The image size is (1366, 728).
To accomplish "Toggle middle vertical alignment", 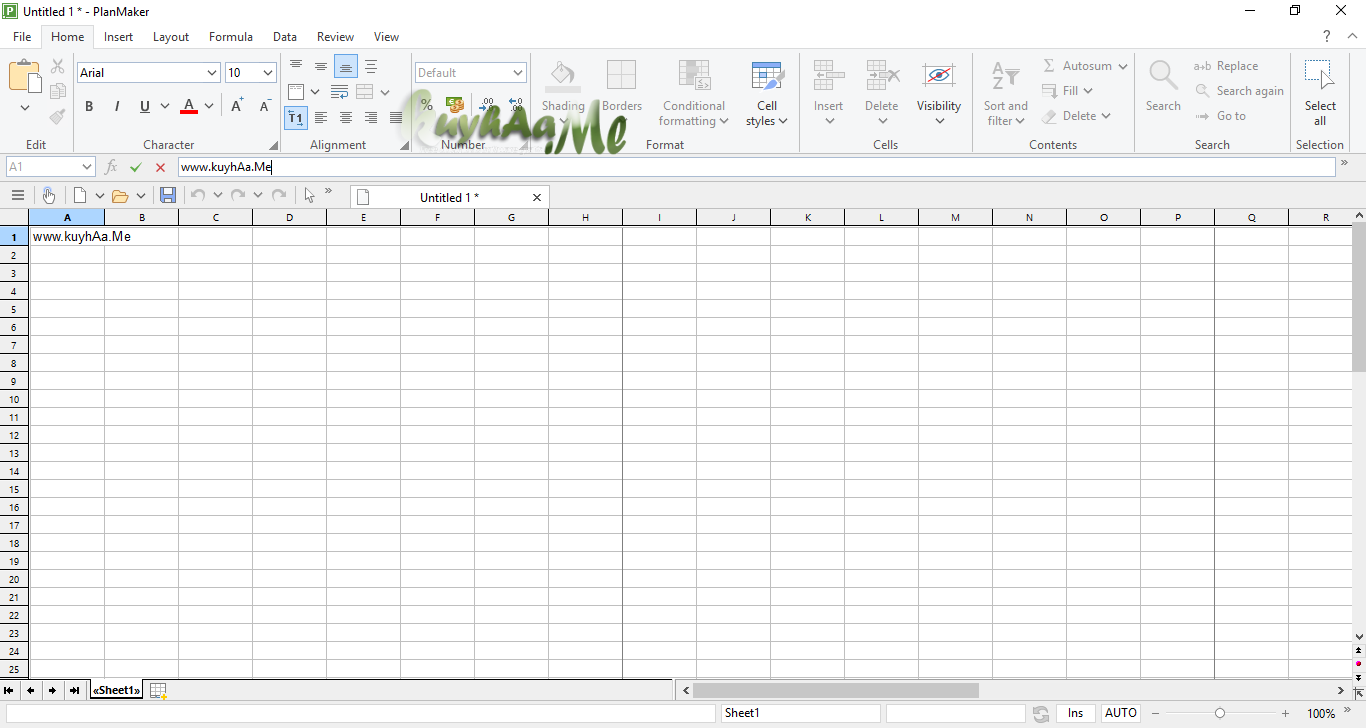I will point(321,67).
